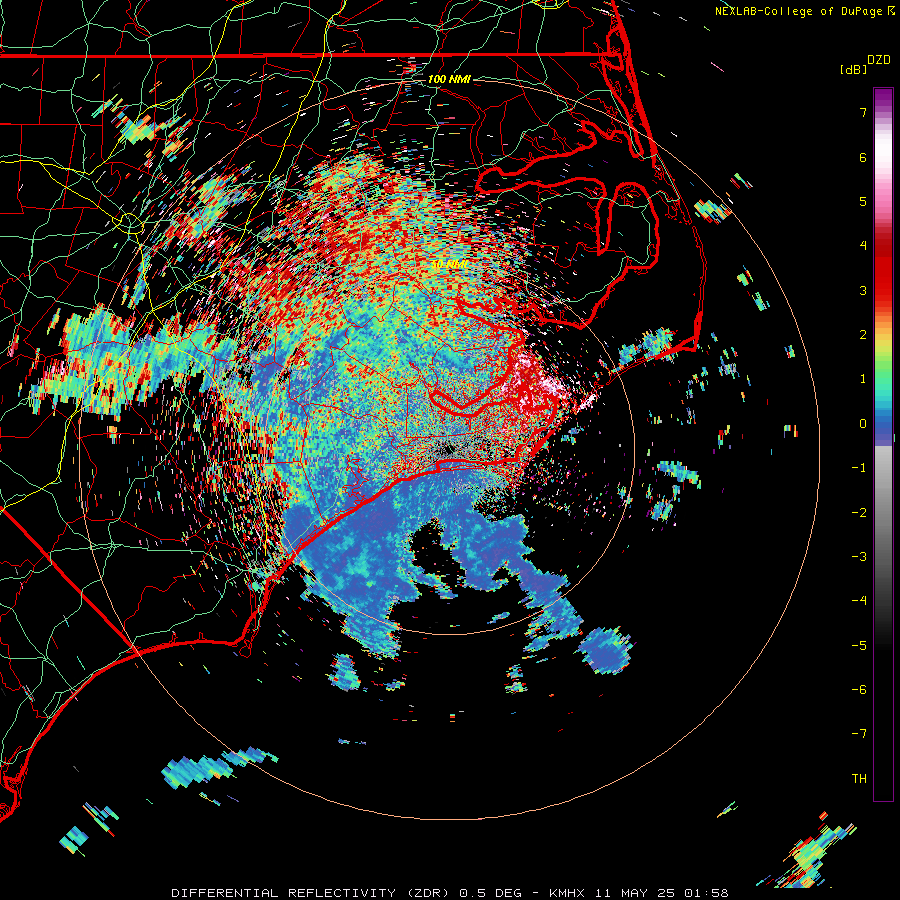The height and width of the screenshot is (900, 900).
Task: Click the 50 NMI range ring label
Action: point(449,265)
